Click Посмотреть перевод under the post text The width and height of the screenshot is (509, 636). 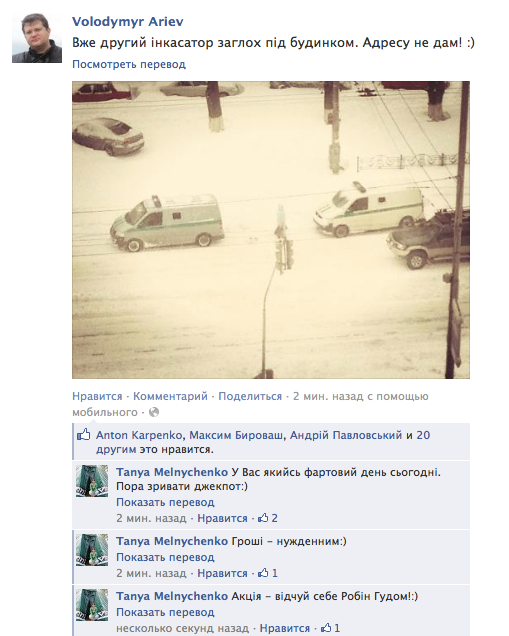coord(129,64)
